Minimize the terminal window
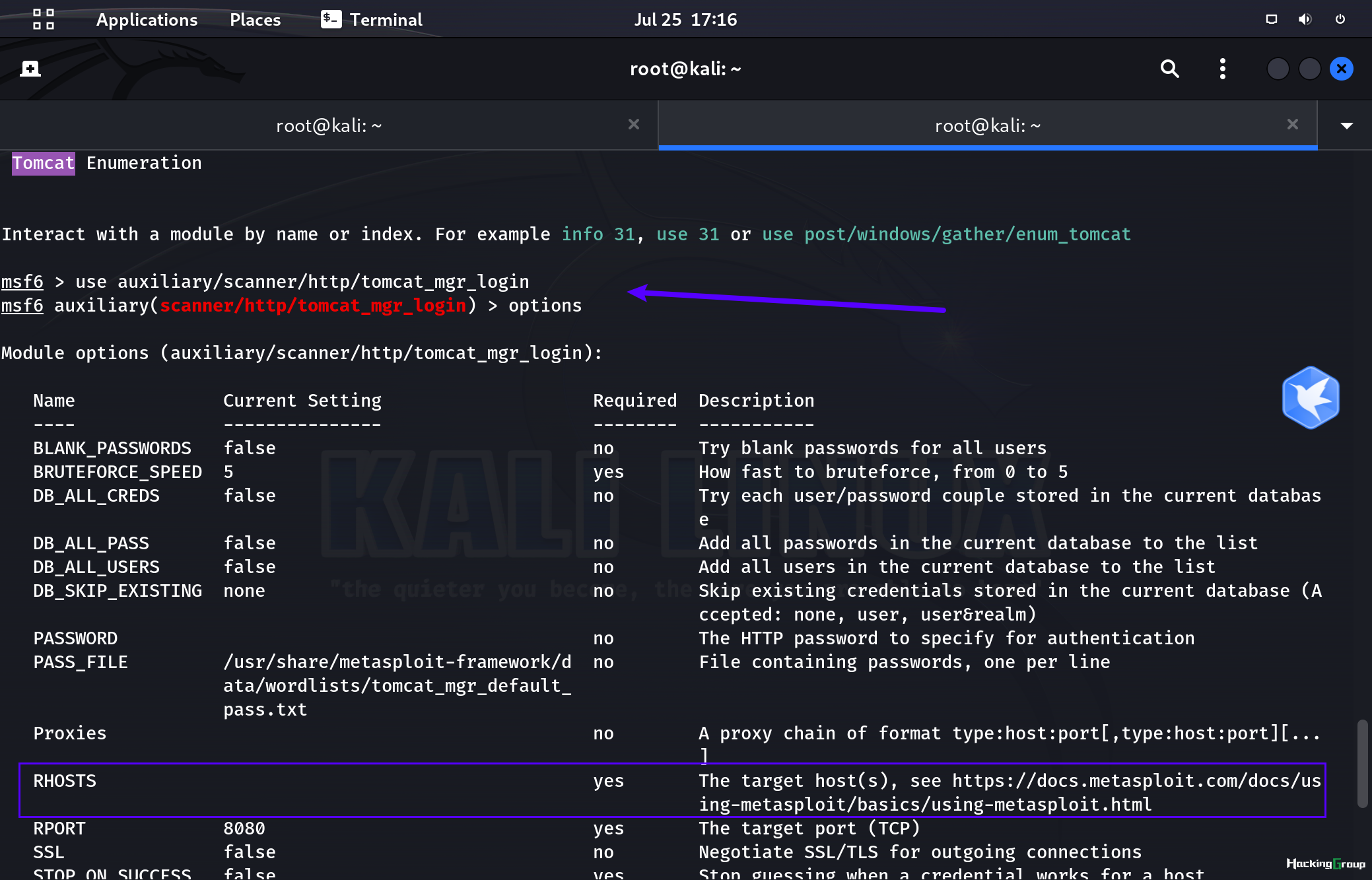Image resolution: width=1372 pixels, height=880 pixels. pos(1278,69)
